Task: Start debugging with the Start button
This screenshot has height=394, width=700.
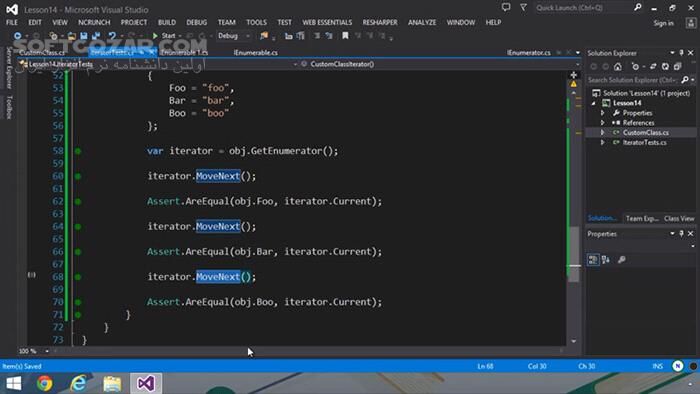Action: pos(164,36)
